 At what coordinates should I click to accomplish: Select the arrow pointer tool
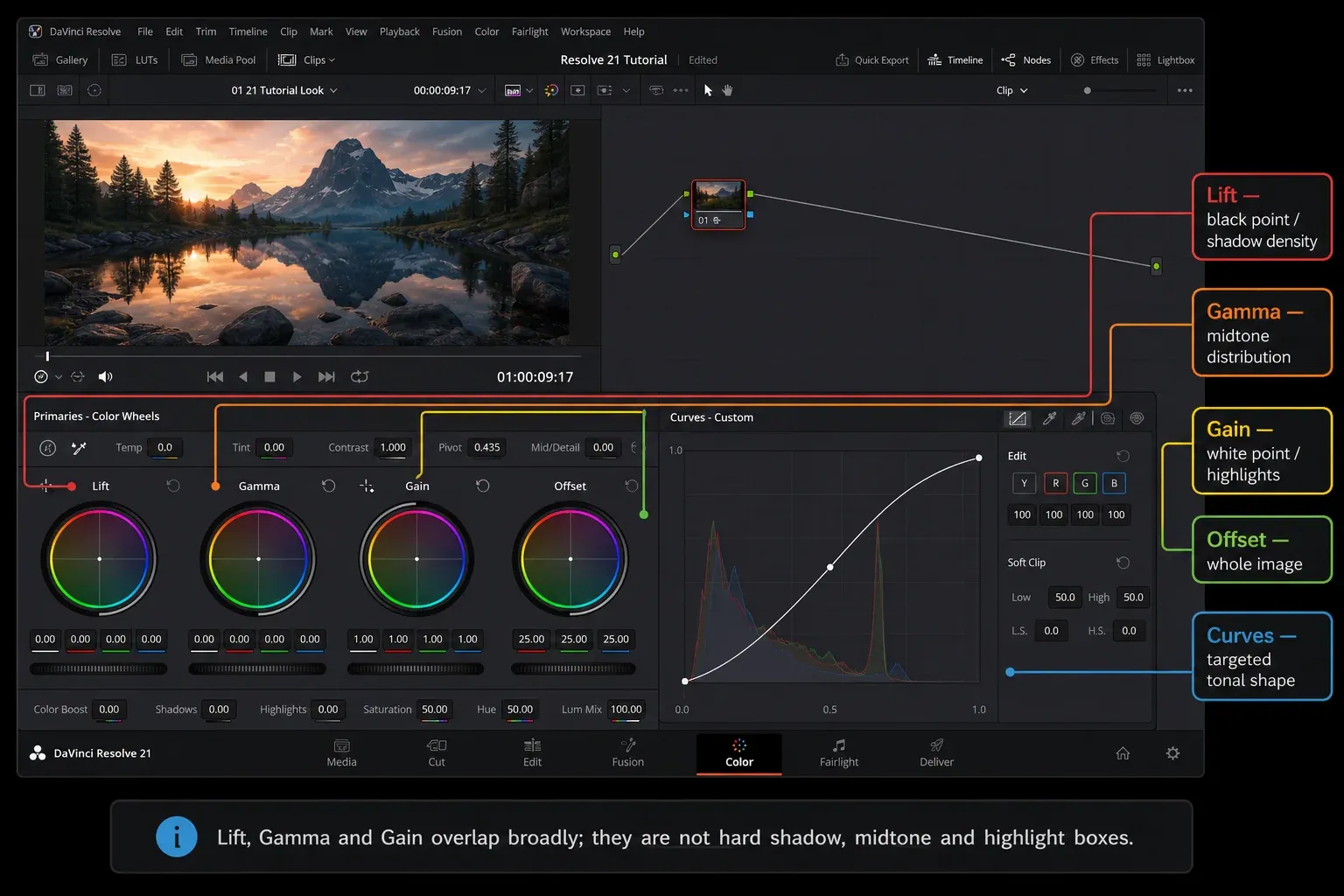click(708, 90)
